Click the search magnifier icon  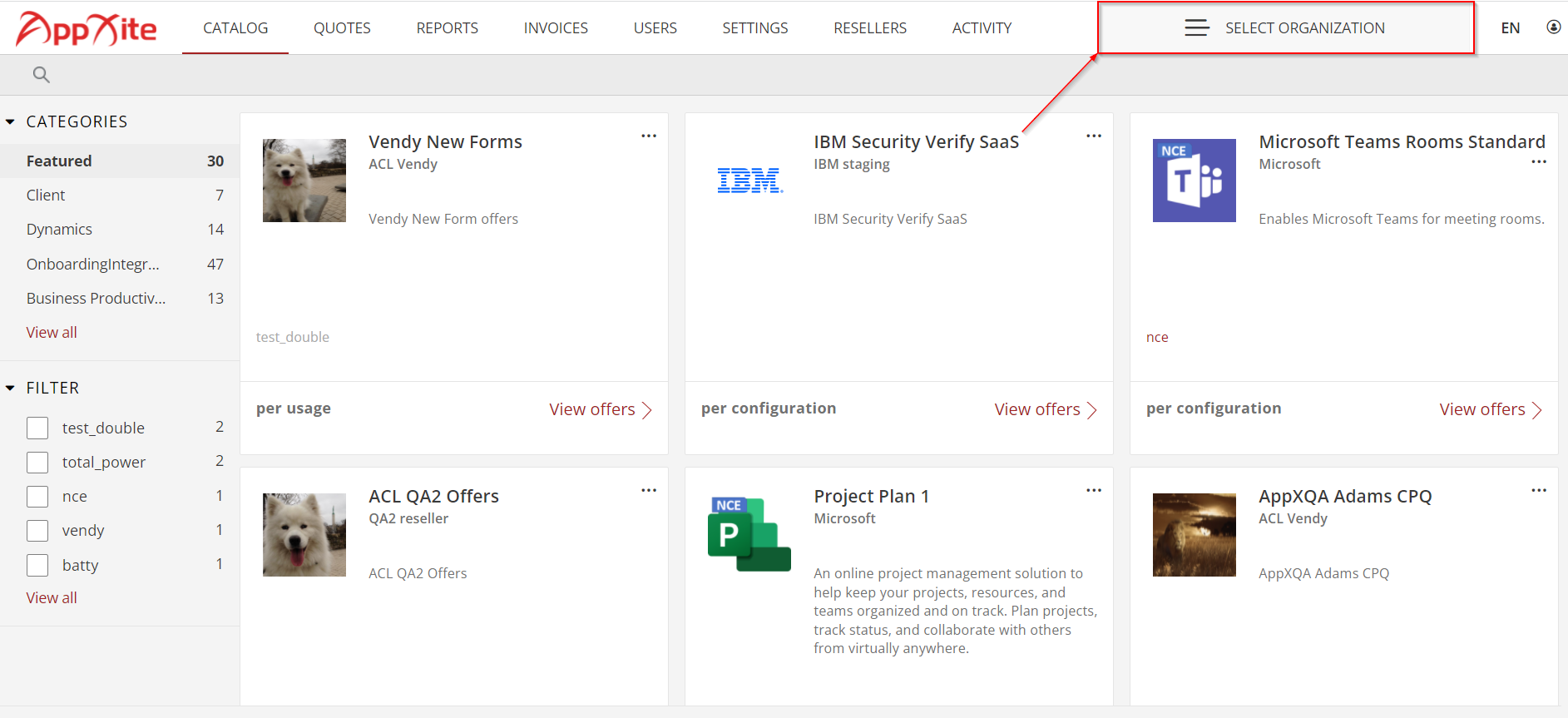(x=41, y=75)
